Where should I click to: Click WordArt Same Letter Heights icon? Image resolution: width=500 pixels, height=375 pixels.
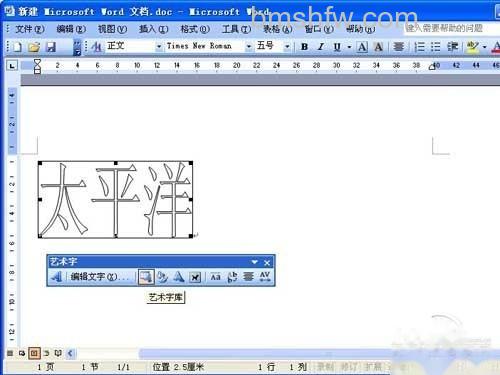pos(216,277)
